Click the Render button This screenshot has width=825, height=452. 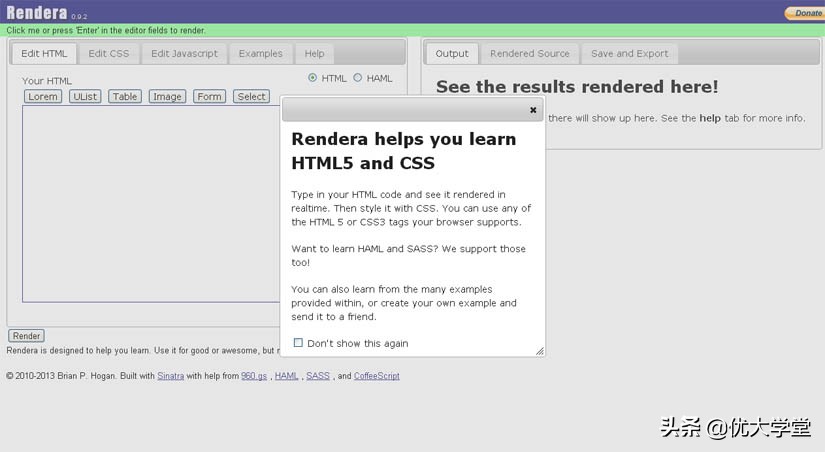point(26,336)
